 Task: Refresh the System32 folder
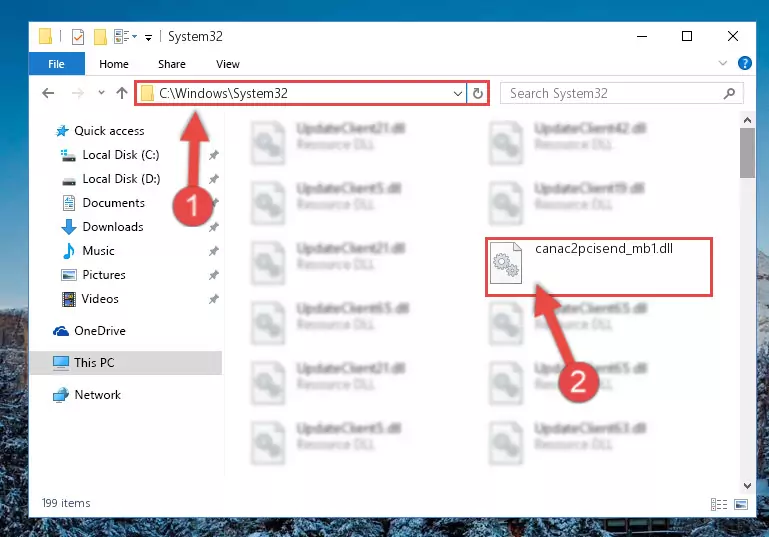478,93
